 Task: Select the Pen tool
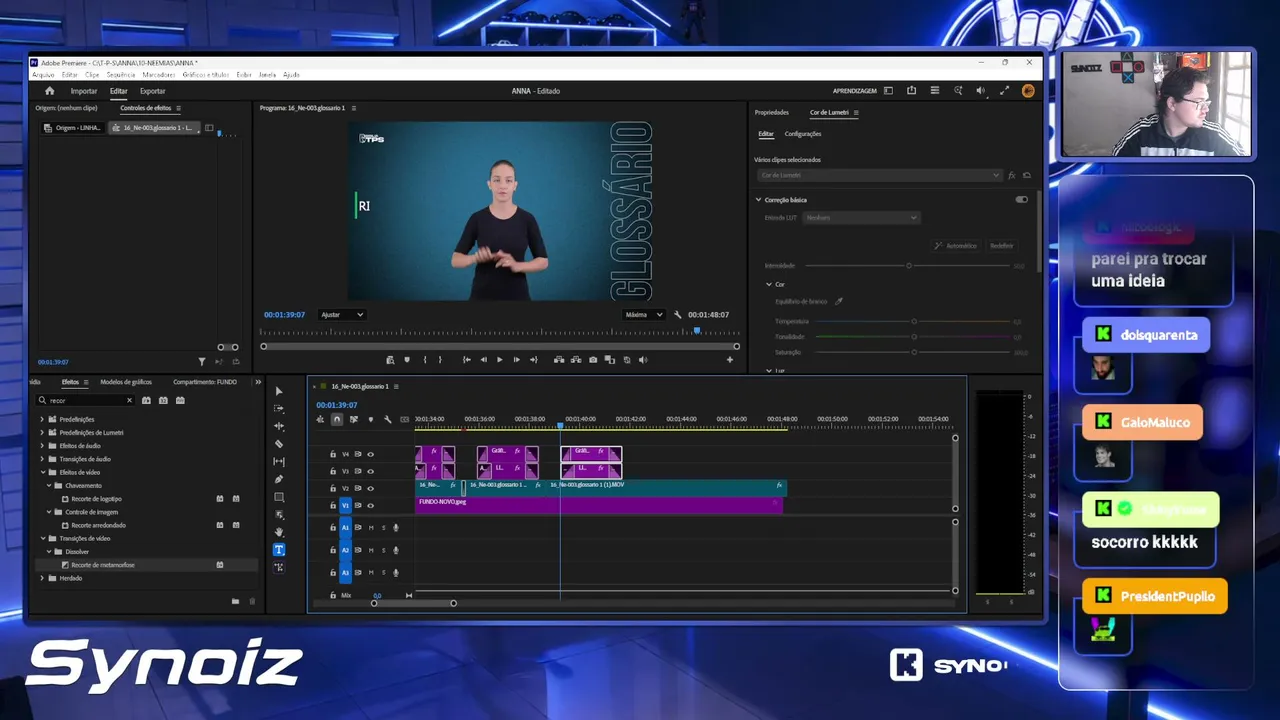tap(279, 479)
